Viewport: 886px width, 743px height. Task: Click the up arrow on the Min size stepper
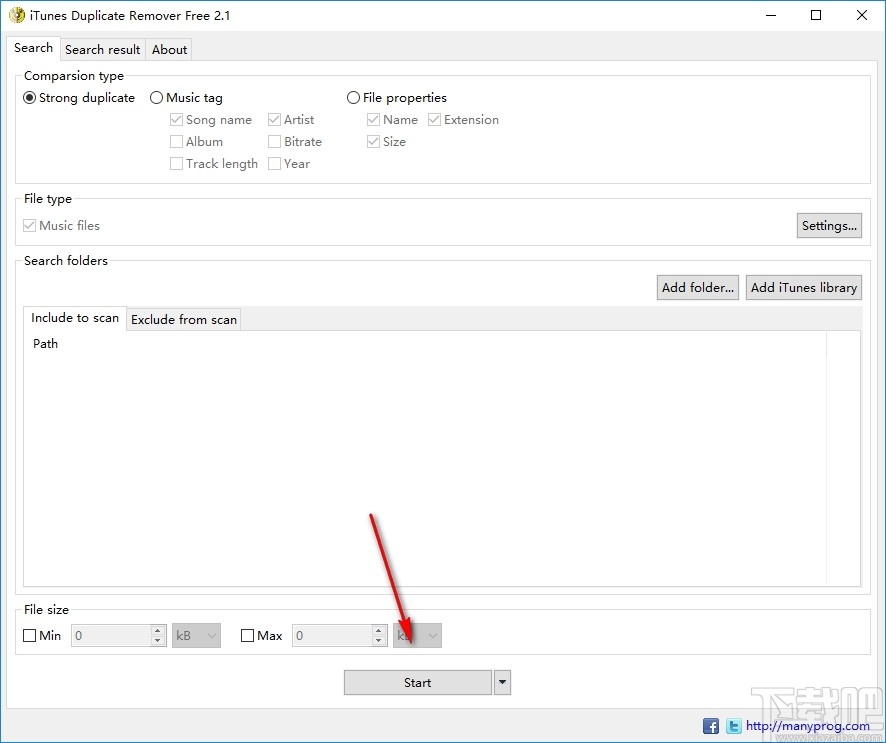tap(157, 630)
